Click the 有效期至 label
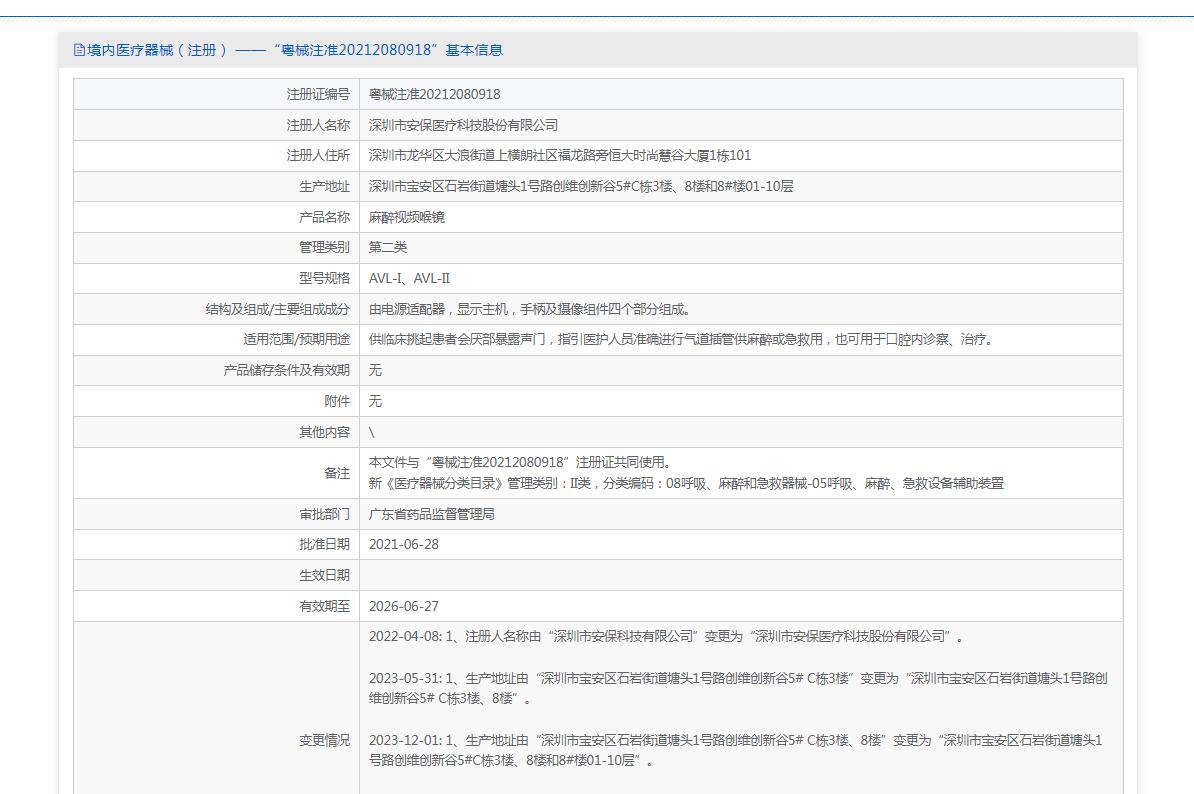This screenshot has width=1194, height=794. point(324,607)
